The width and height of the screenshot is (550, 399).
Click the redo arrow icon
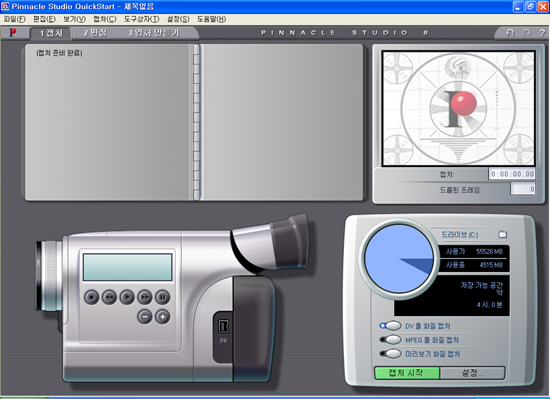click(x=526, y=33)
